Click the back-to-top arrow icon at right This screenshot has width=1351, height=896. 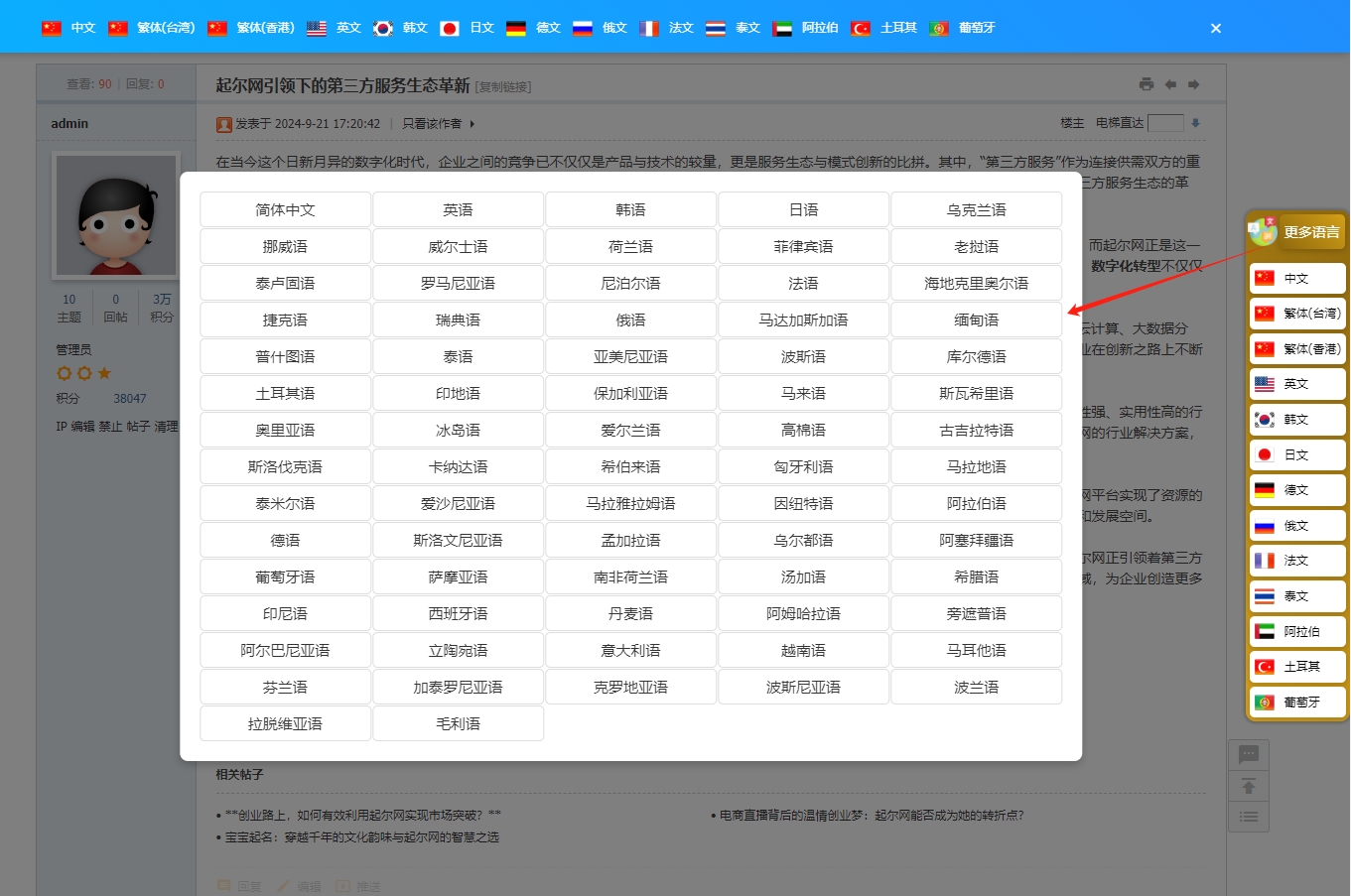(1249, 786)
